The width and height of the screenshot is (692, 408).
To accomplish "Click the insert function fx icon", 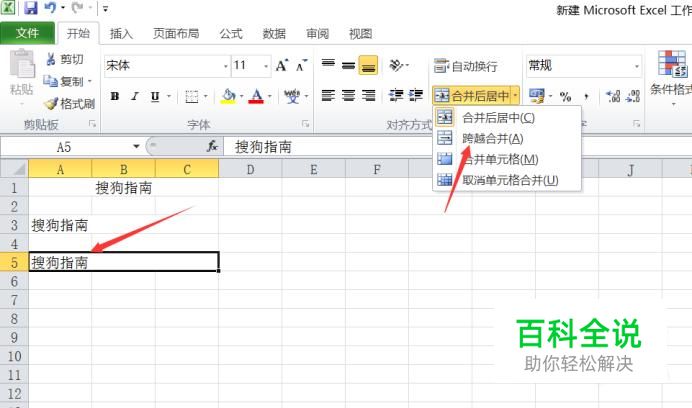I will click(212, 146).
